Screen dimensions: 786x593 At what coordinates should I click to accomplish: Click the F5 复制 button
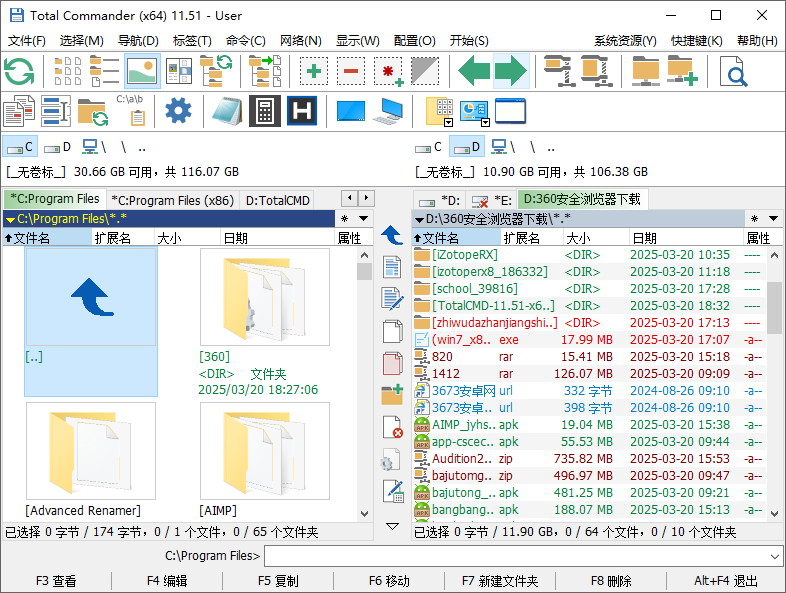(278, 581)
